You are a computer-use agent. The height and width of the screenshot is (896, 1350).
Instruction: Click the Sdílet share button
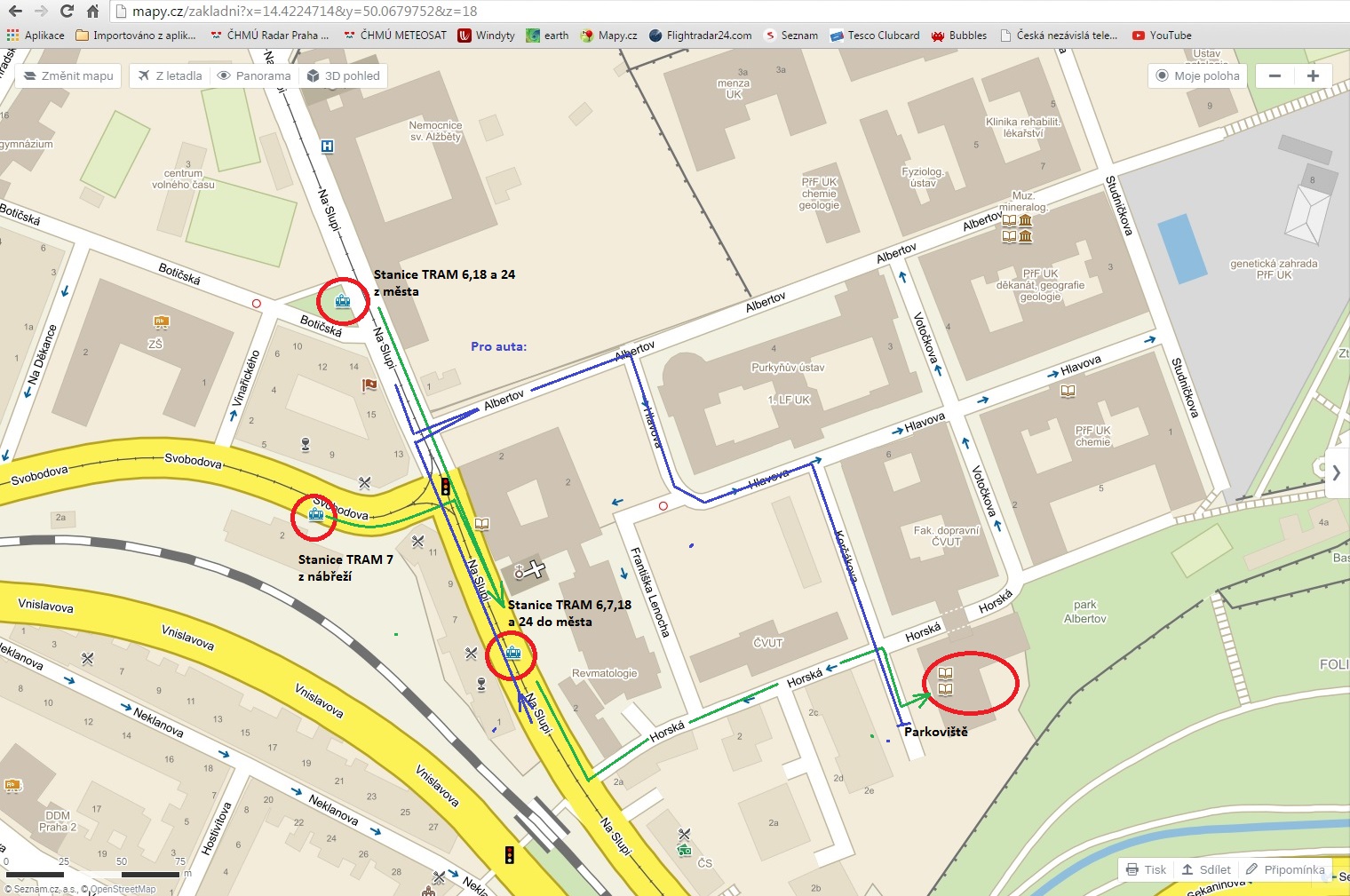(x=1206, y=869)
